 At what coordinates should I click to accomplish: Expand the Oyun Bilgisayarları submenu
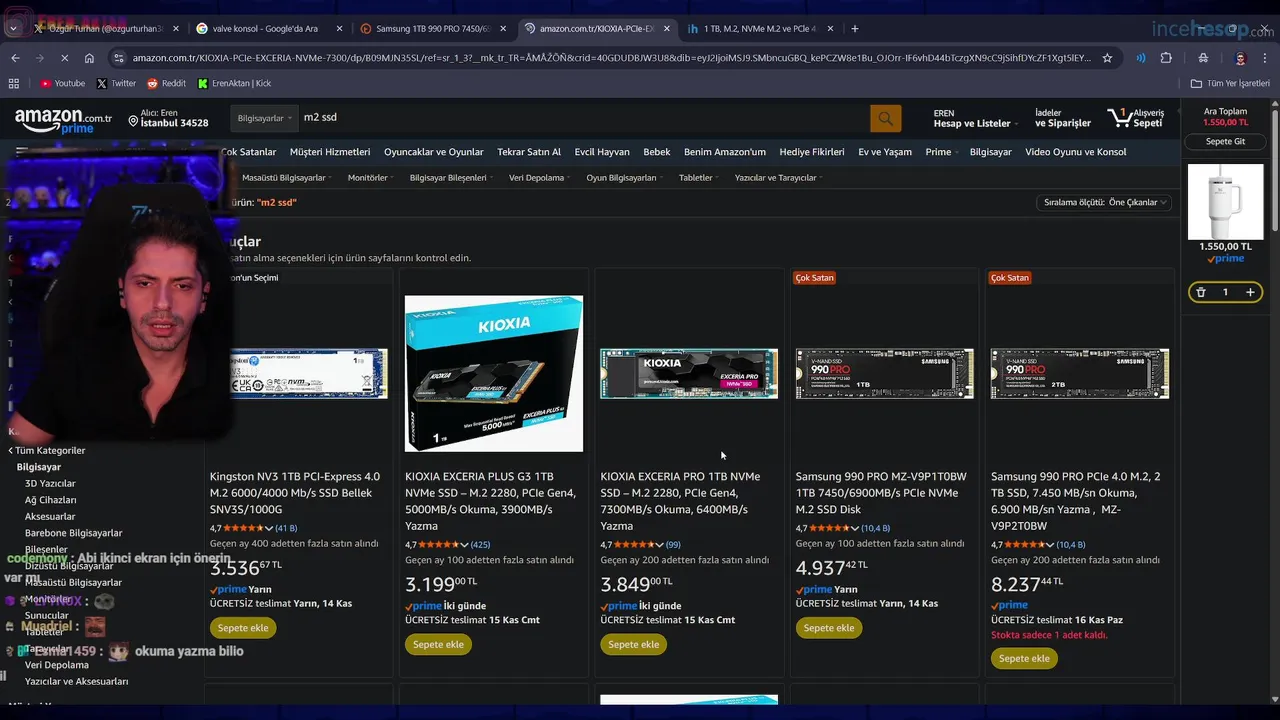click(625, 178)
